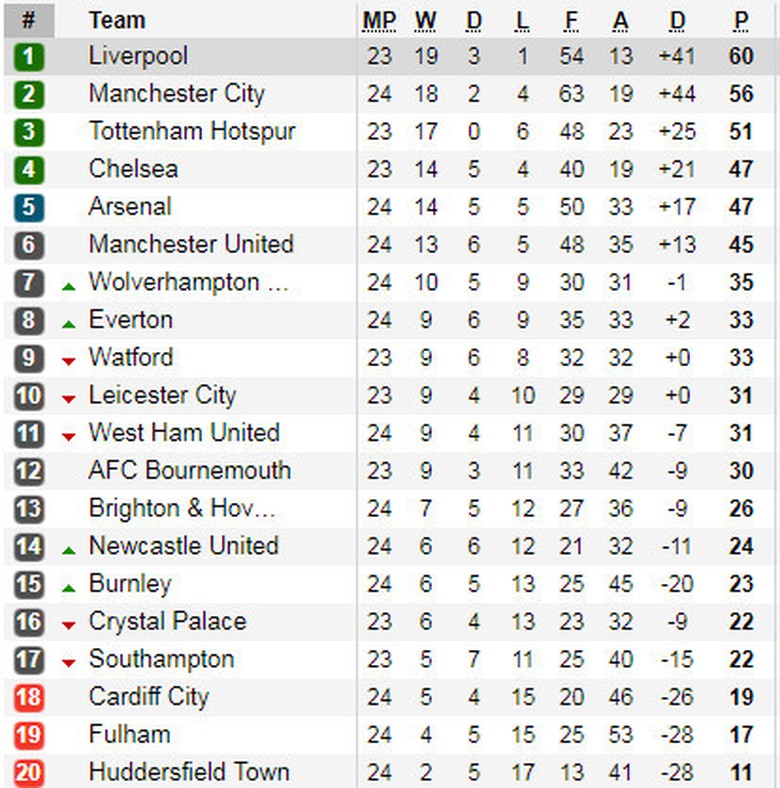Click Huddersfield Town's red rank 20 badge

click(x=29, y=773)
